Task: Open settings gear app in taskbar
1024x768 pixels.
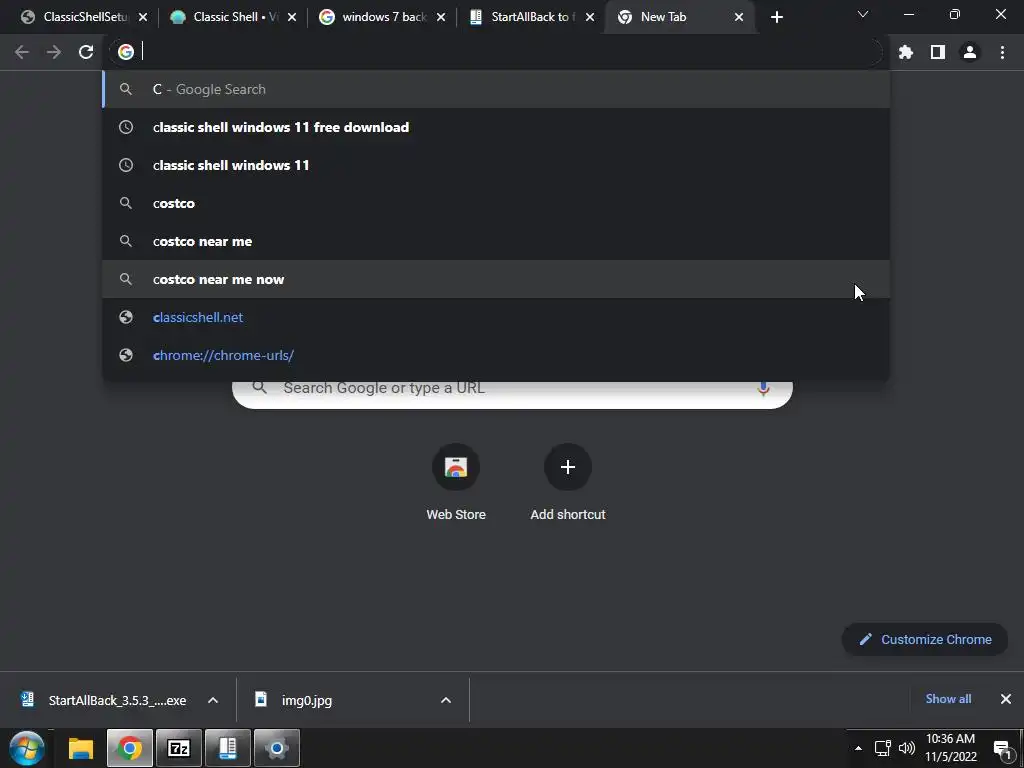Action: 277,748
